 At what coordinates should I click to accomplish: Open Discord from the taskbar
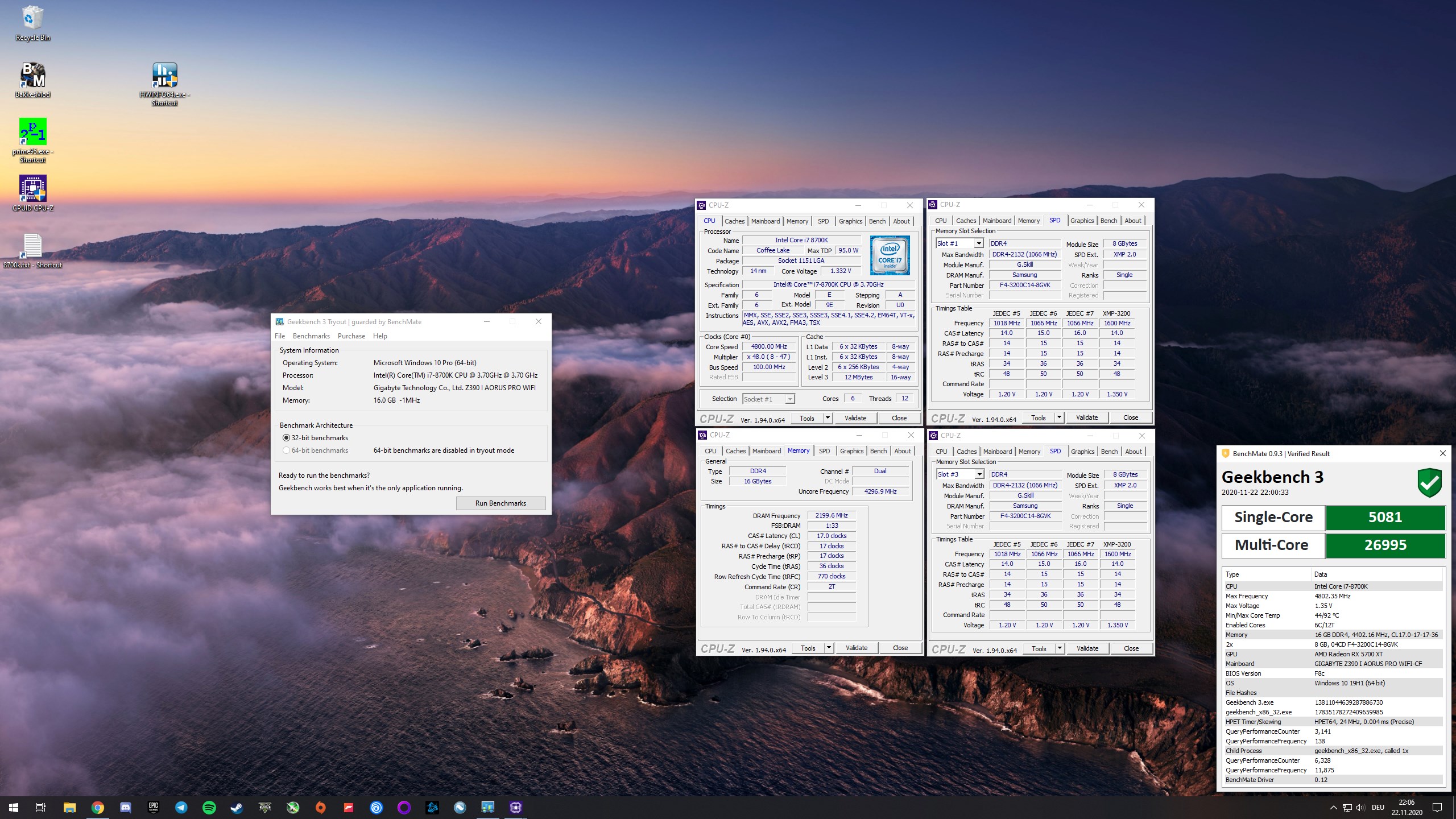click(126, 807)
